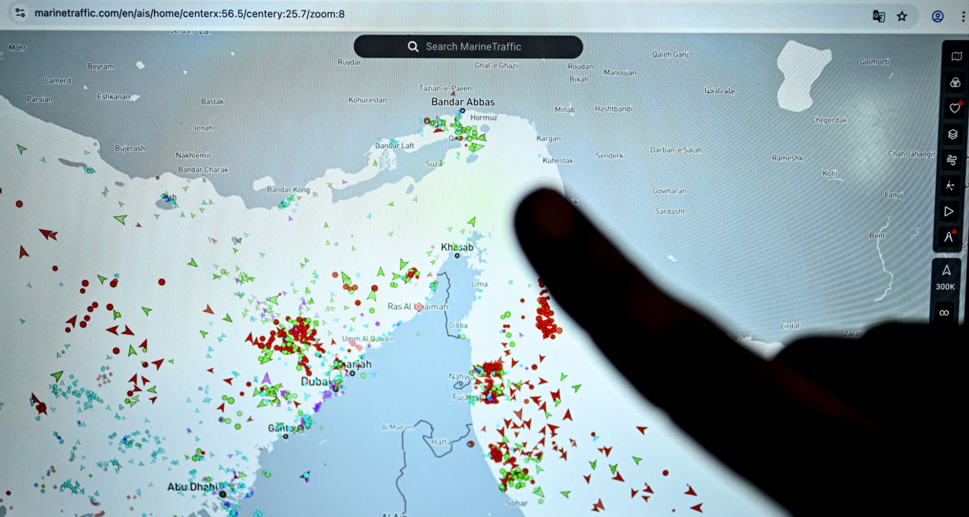This screenshot has height=517, width=969.
Task: Click the infinity icon in sidebar
Action: click(x=944, y=313)
